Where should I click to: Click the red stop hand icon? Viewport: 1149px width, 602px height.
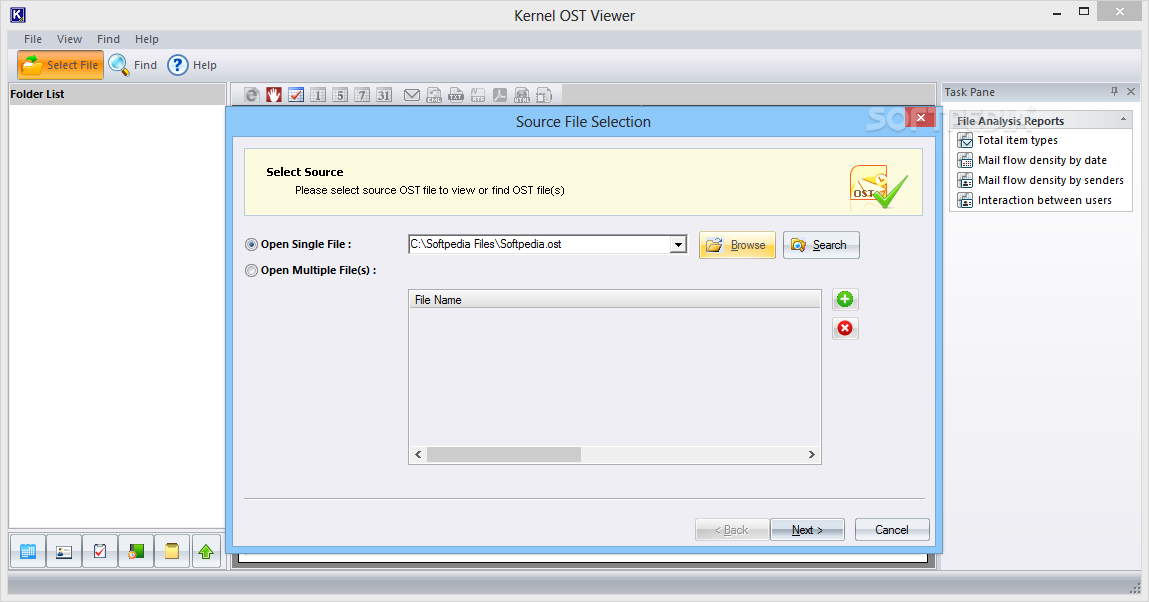point(273,94)
